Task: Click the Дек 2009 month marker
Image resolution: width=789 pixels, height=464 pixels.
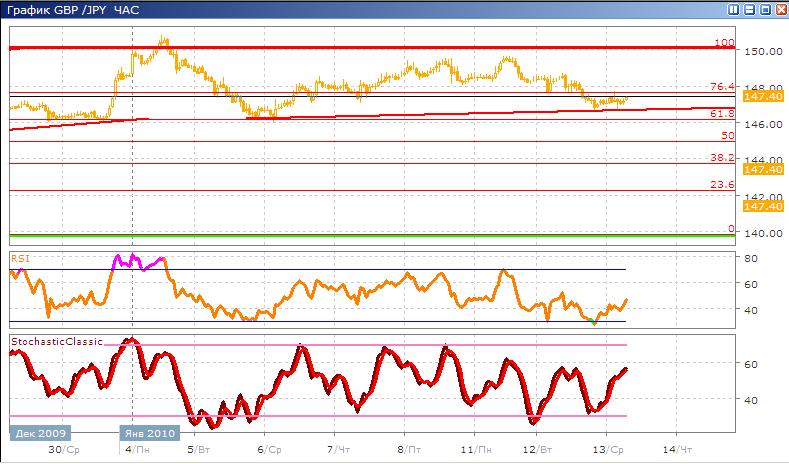Action: point(38,433)
